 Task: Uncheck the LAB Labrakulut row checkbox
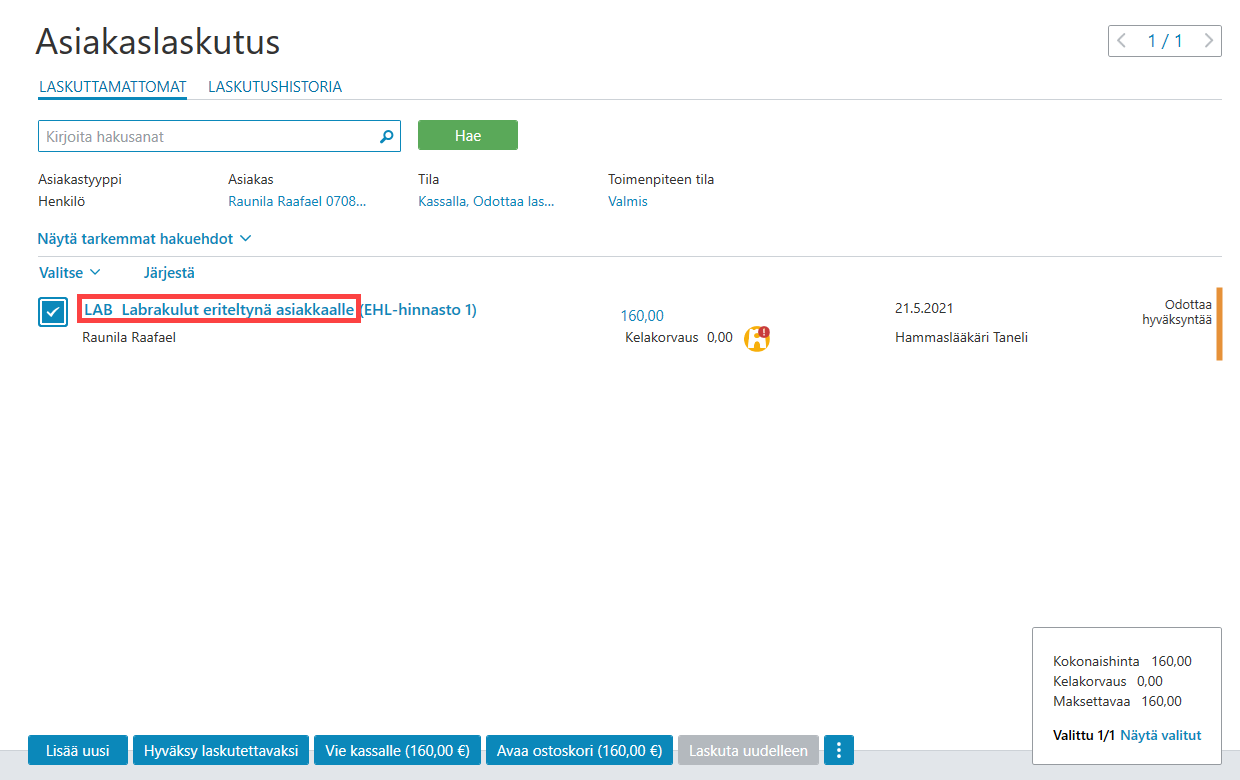click(53, 312)
